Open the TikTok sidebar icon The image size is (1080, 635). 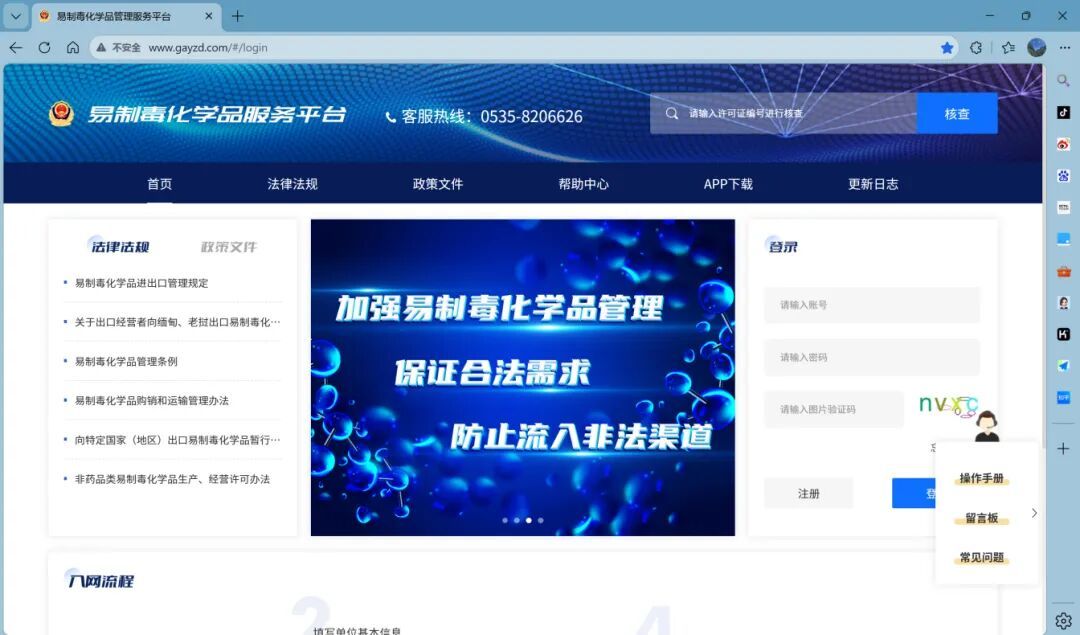(1063, 113)
